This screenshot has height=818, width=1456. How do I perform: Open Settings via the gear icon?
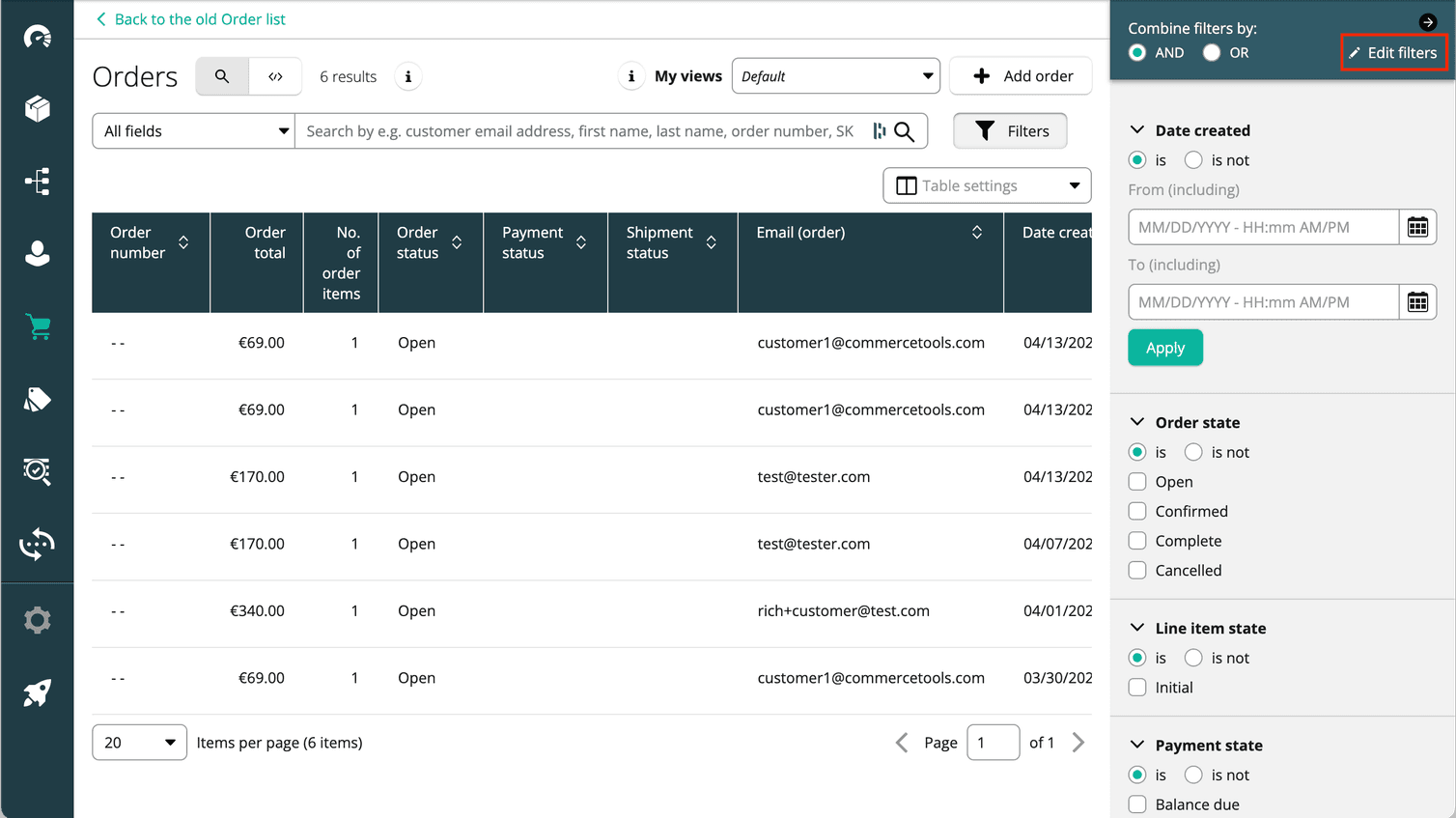click(37, 619)
